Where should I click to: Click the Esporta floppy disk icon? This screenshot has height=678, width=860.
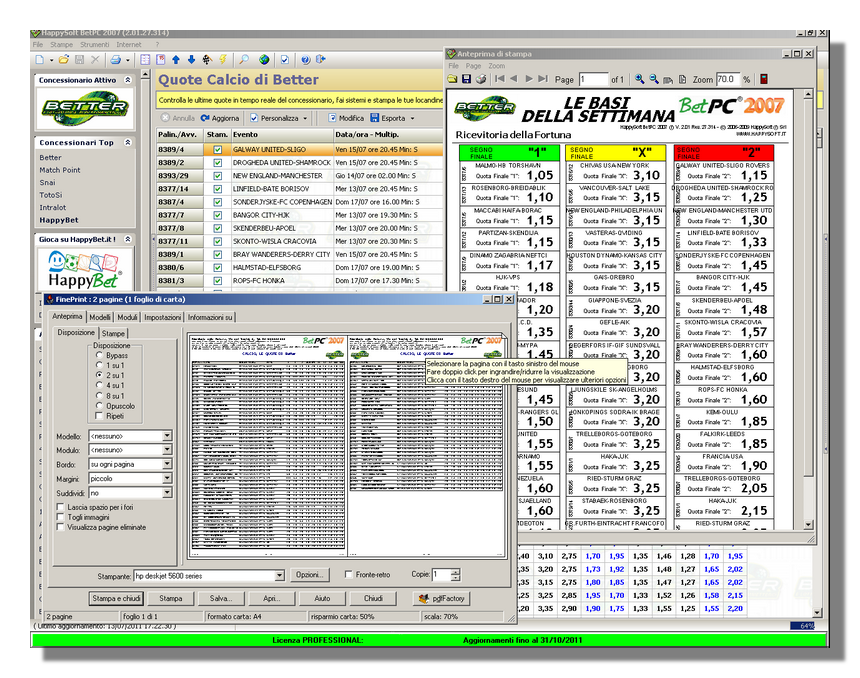click(375, 118)
